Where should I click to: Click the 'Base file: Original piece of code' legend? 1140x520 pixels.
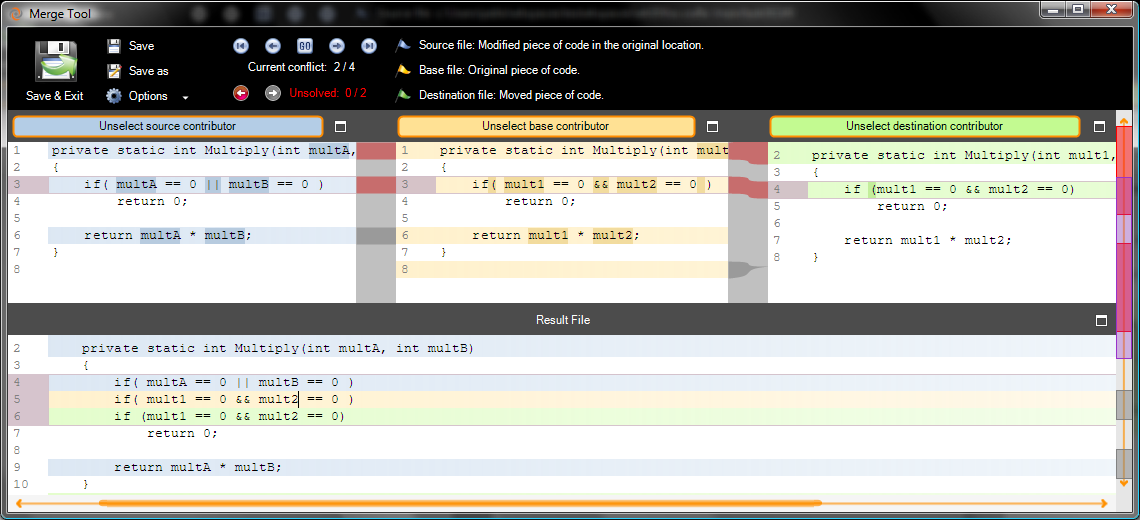coord(499,70)
